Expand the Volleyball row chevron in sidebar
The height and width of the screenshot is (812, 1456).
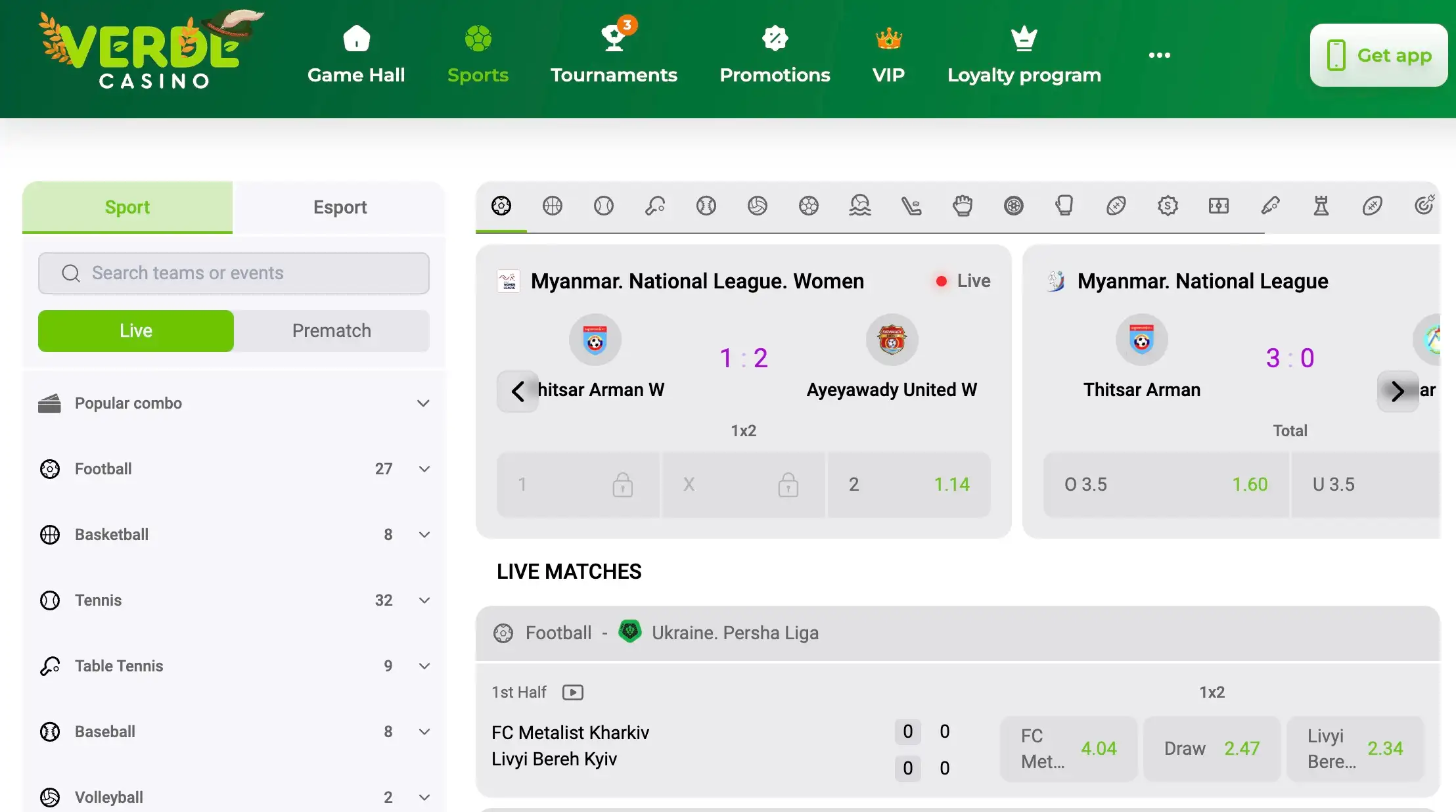[424, 798]
